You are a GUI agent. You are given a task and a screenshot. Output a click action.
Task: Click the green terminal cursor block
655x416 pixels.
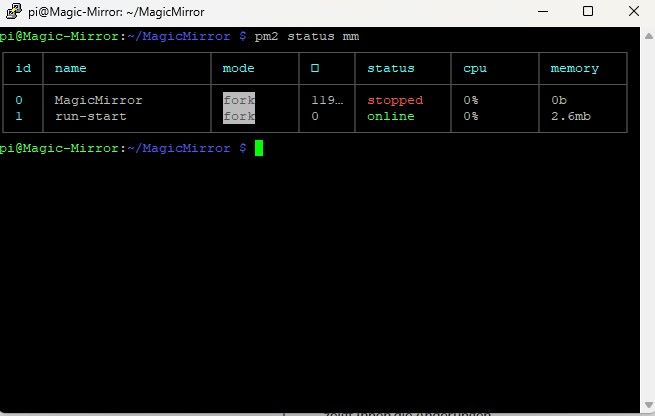click(x=258, y=148)
